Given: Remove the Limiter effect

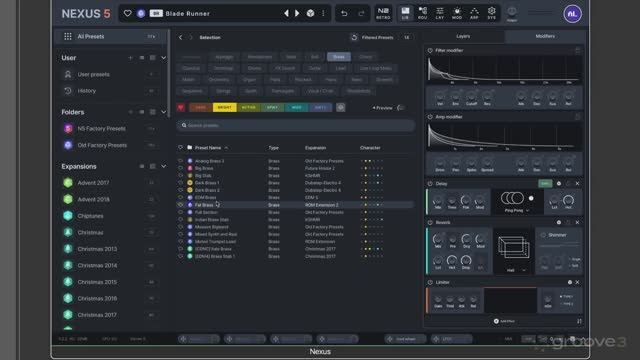Looking at the screenshot, I should click(577, 282).
